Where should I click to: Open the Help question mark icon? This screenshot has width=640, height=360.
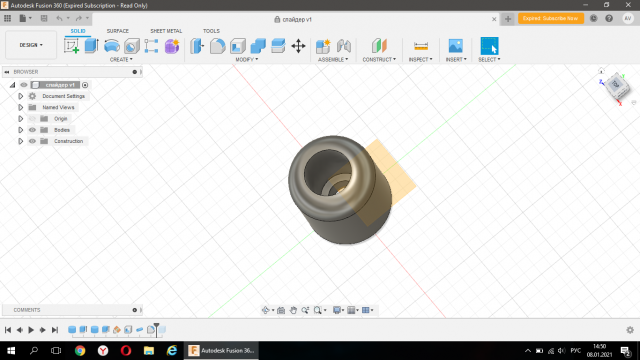point(609,18)
